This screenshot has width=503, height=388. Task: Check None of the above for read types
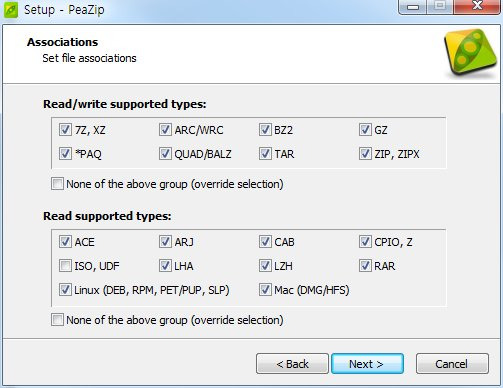pos(57,320)
